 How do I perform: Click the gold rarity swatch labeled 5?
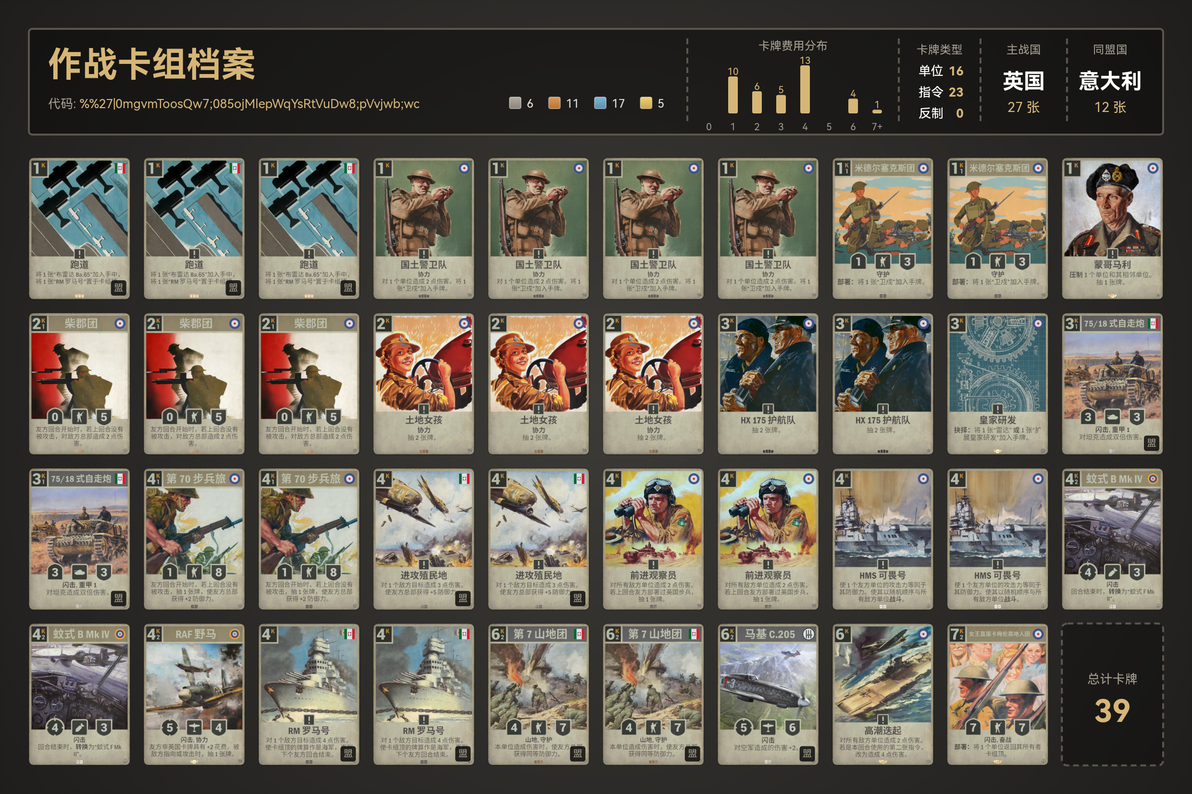pyautogui.click(x=645, y=103)
